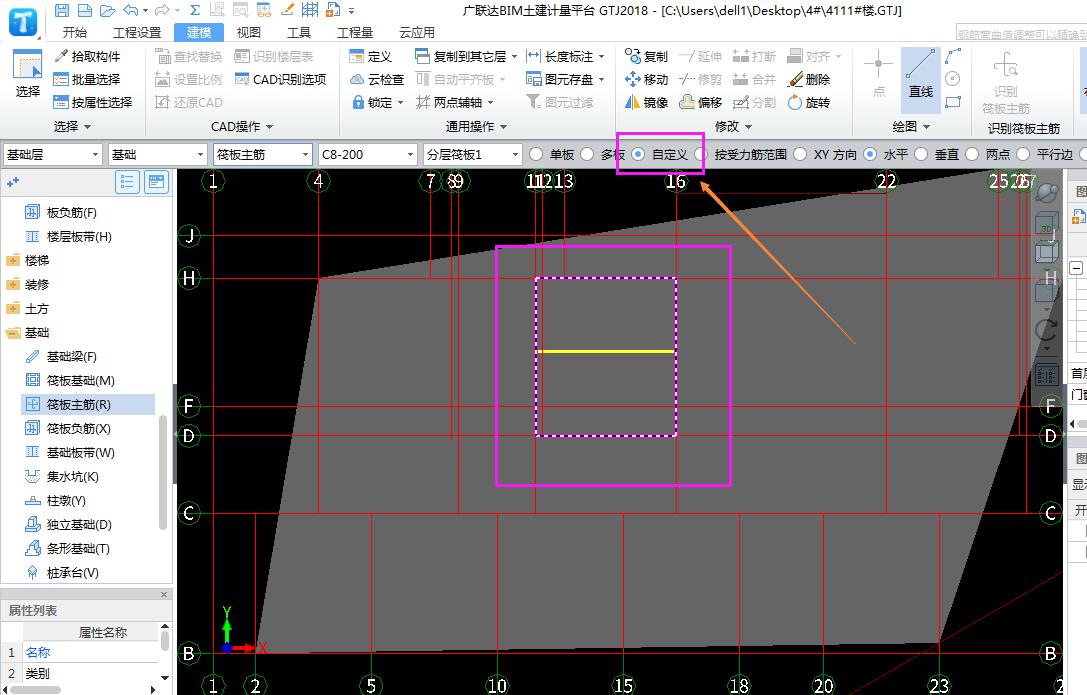Open the 锁定 lock button
1087x695 pixels.
(377, 102)
